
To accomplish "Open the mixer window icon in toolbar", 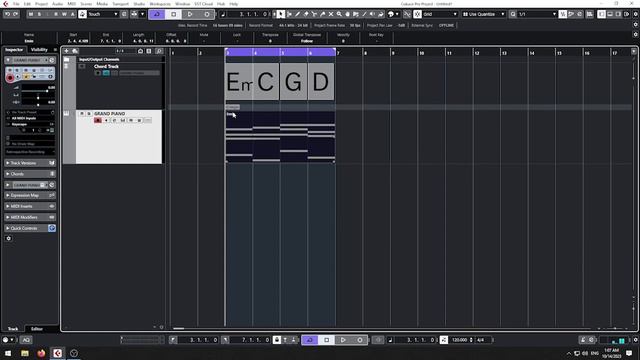I will [590, 14].
